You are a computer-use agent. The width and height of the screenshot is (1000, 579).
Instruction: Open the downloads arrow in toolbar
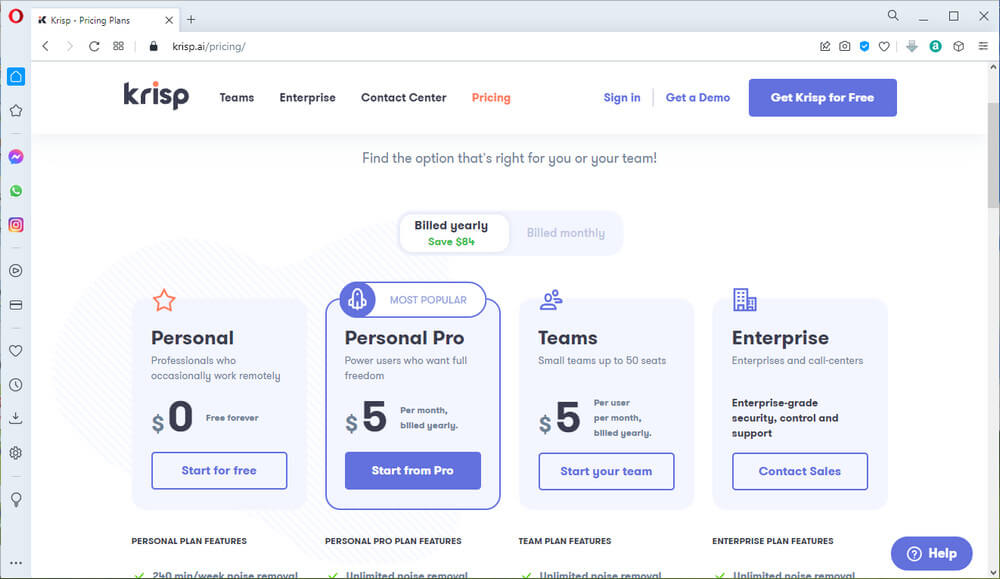[x=912, y=46]
